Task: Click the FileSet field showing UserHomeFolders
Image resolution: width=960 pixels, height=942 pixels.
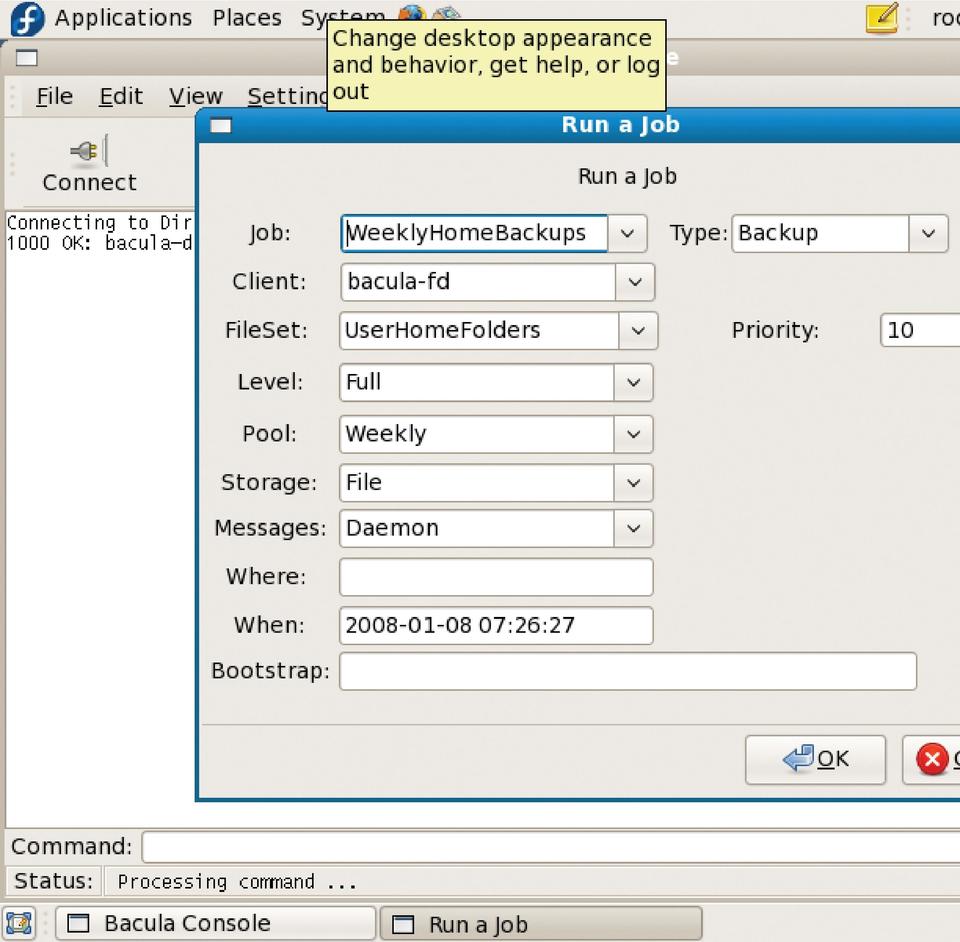Action: pos(479,331)
